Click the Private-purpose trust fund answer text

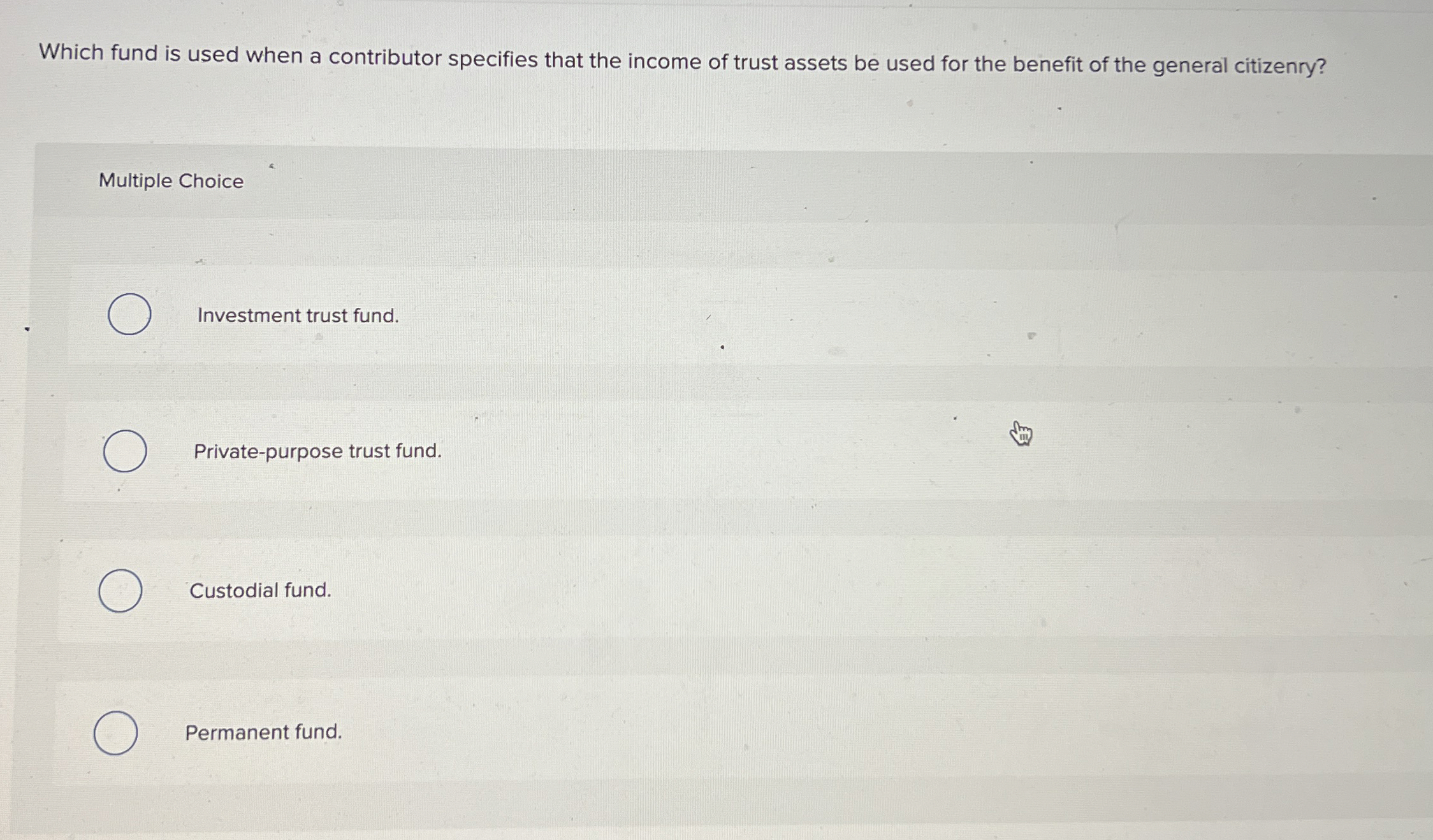pyautogui.click(x=316, y=451)
